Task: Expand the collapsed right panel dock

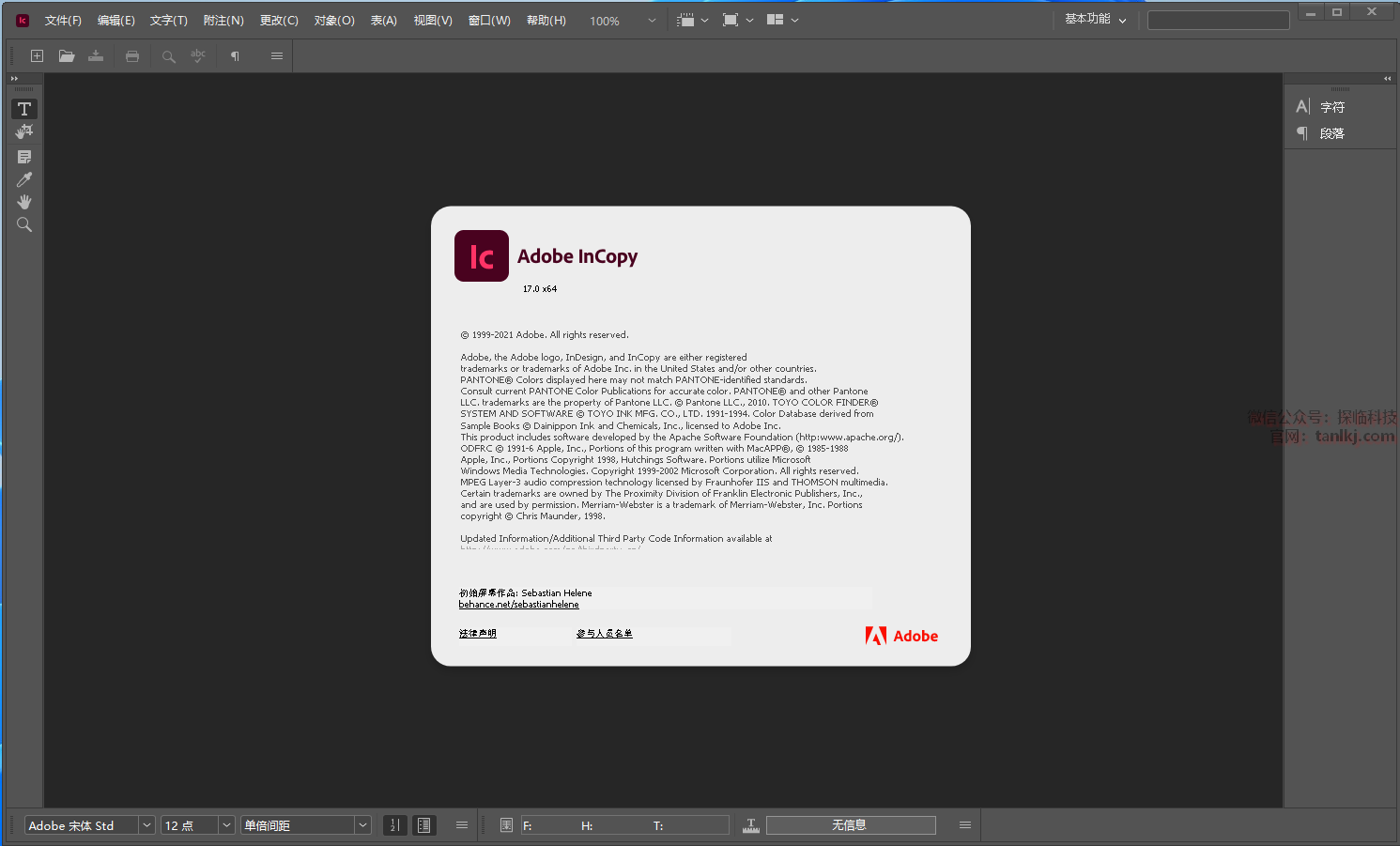Action: click(1387, 79)
